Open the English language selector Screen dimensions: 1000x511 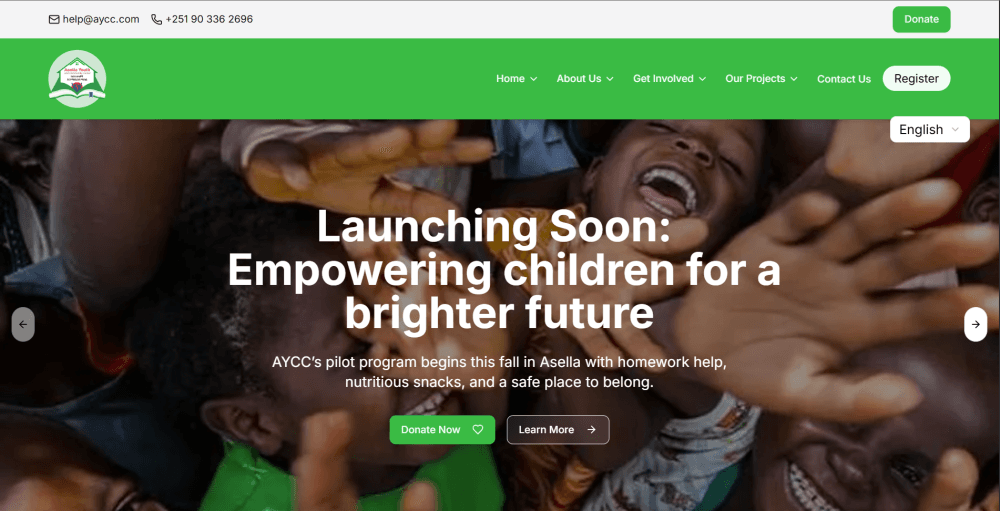[x=929, y=130]
